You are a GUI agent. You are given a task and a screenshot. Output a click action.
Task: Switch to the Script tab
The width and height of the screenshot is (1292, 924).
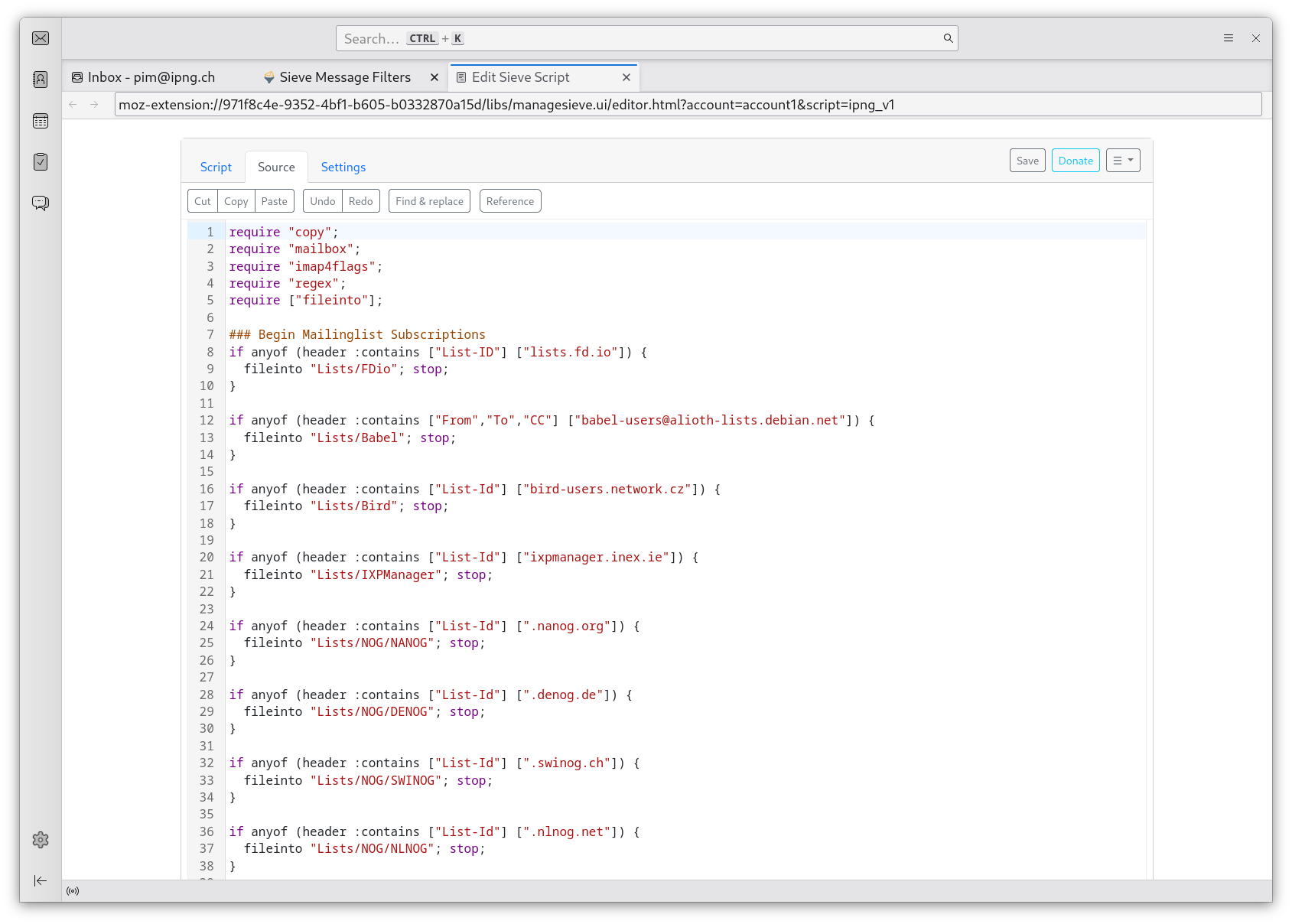[x=216, y=168]
